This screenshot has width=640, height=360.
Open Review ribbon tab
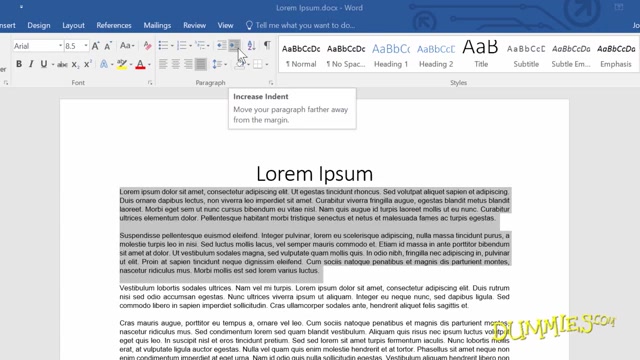tap(194, 25)
